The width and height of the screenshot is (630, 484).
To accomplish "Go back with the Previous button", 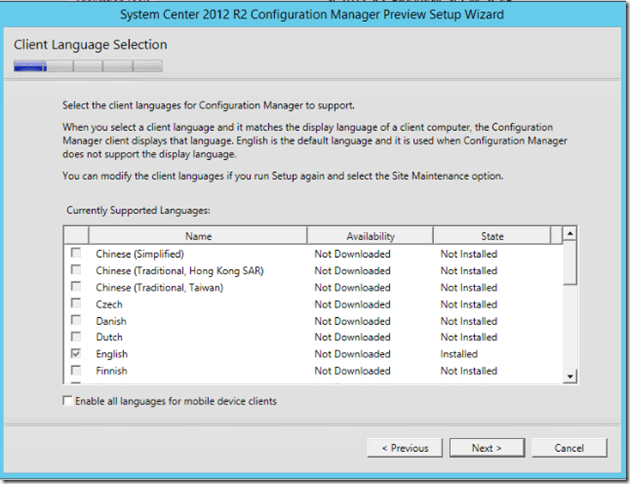I will tap(405, 448).
